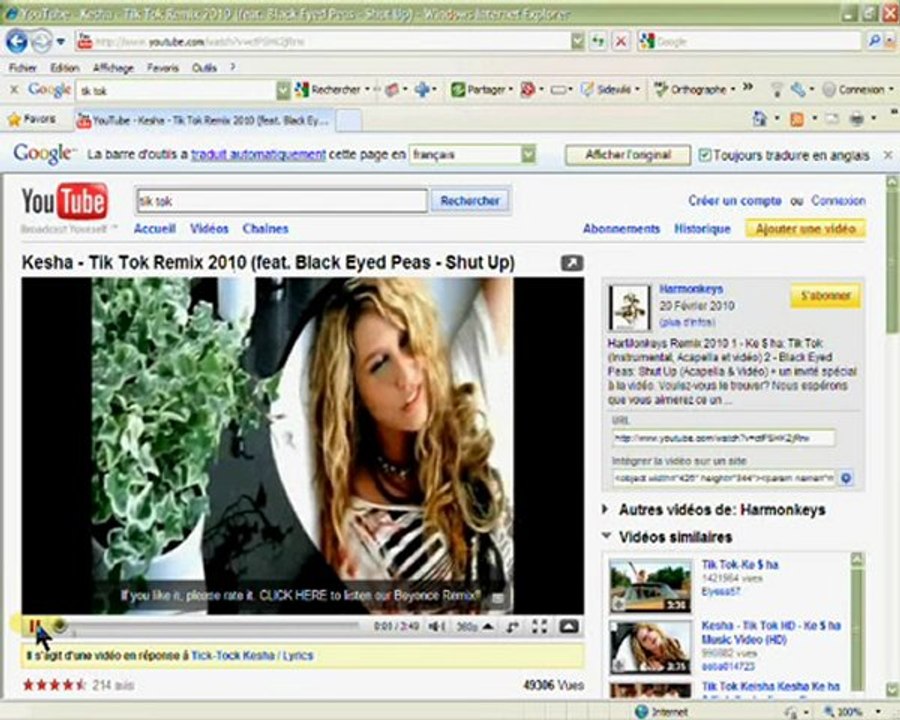Click the Afficher l'original button
The height and width of the screenshot is (720, 900).
click(x=628, y=155)
